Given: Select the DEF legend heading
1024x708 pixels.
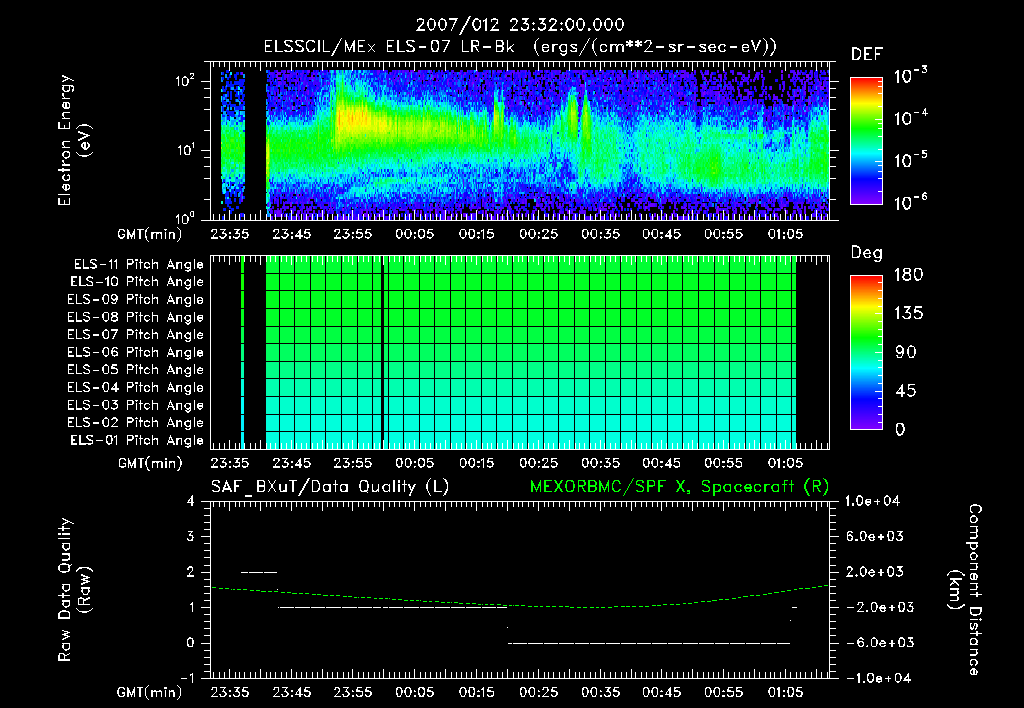Looking at the screenshot, I should (867, 55).
